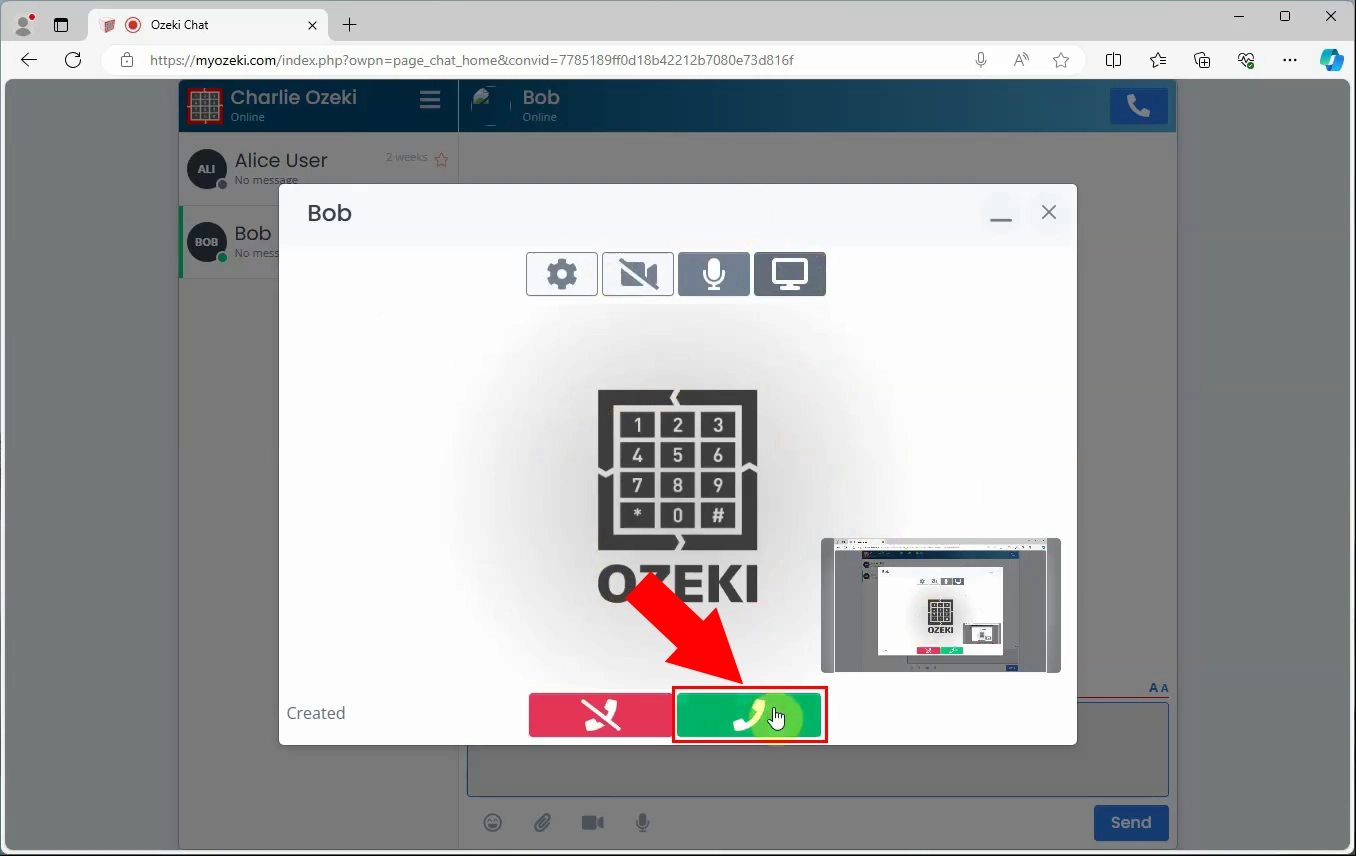Click the browser address bar URL
The height and width of the screenshot is (856, 1356).
tap(471, 60)
